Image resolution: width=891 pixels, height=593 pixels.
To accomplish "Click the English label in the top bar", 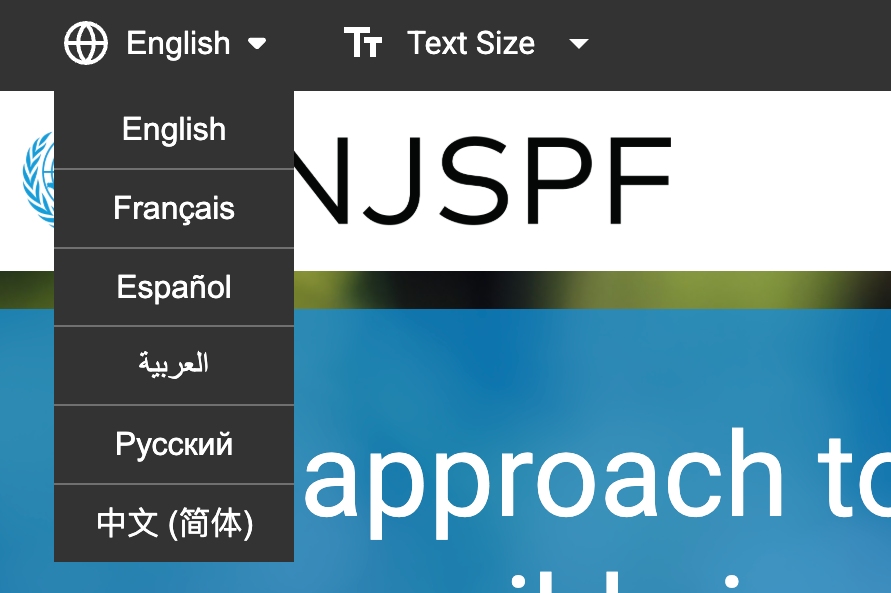I will [178, 43].
